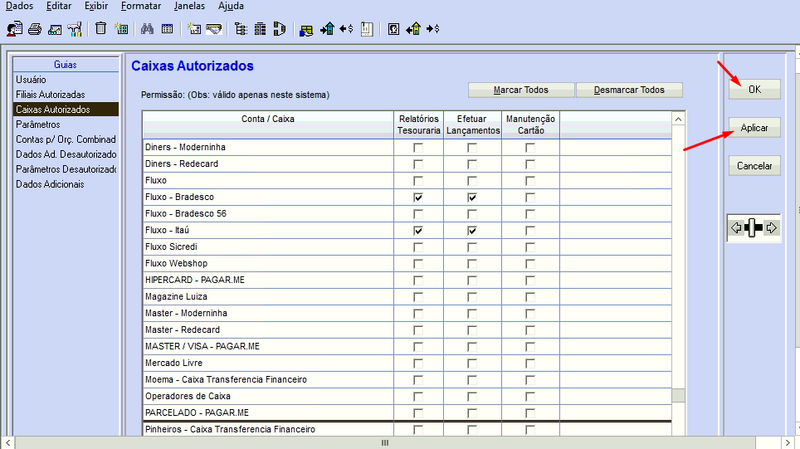Click the handshake toolbar icon
This screenshot has width=800, height=449.
[x=214, y=29]
